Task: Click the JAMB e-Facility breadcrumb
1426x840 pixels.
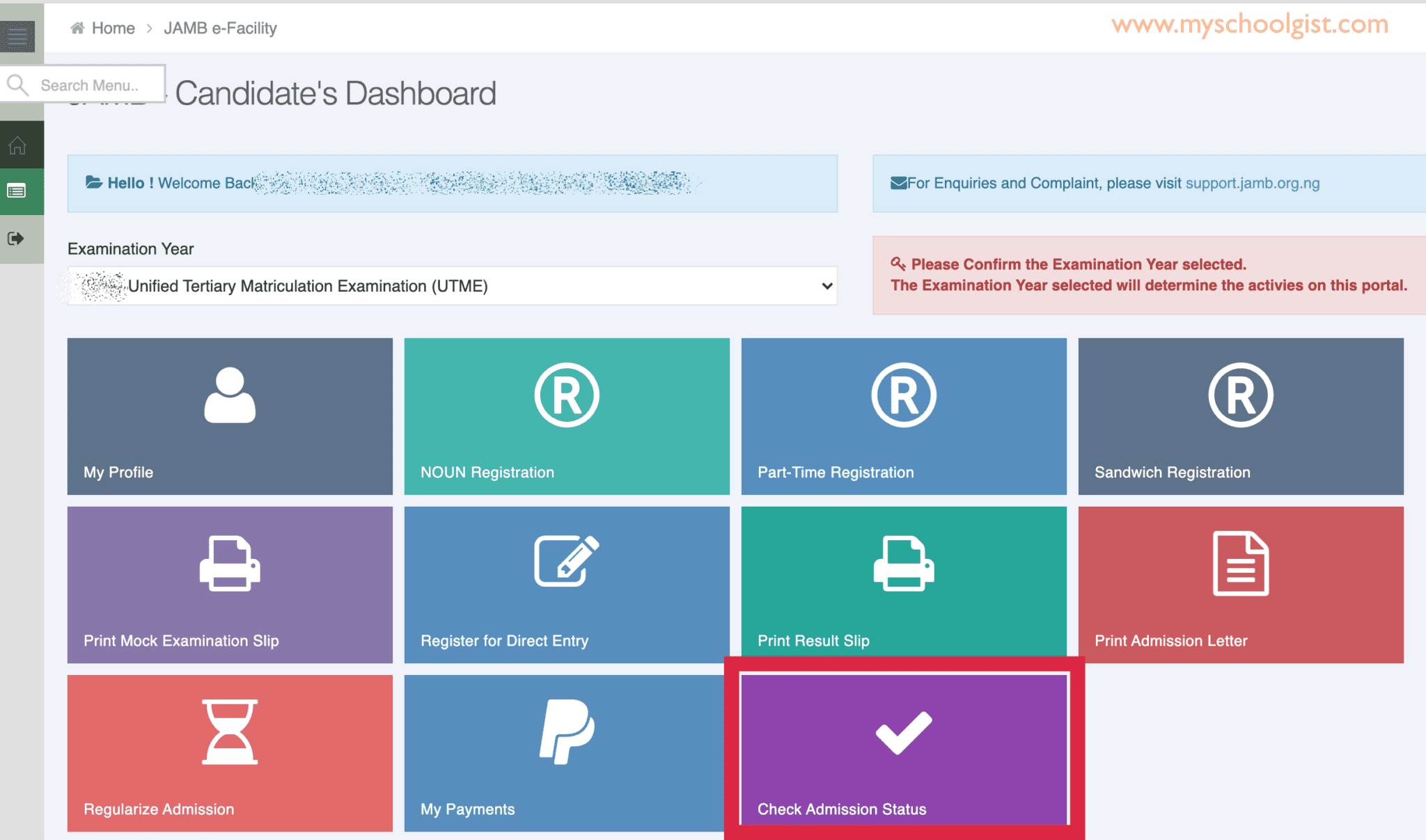Action: click(x=220, y=29)
